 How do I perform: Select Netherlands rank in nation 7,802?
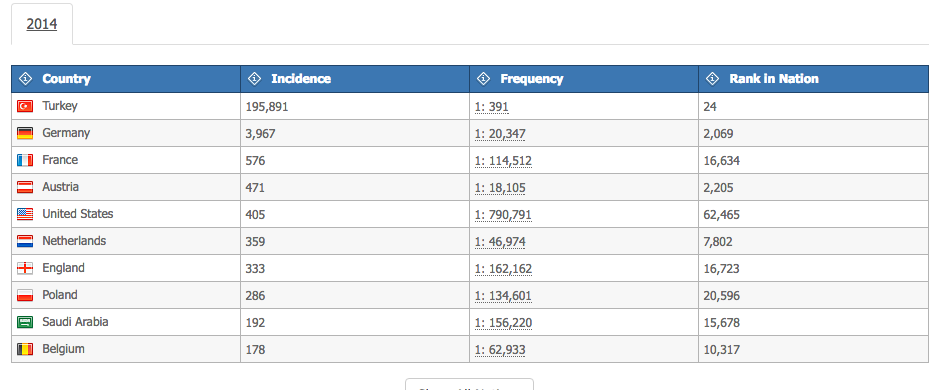pyautogui.click(x=718, y=241)
